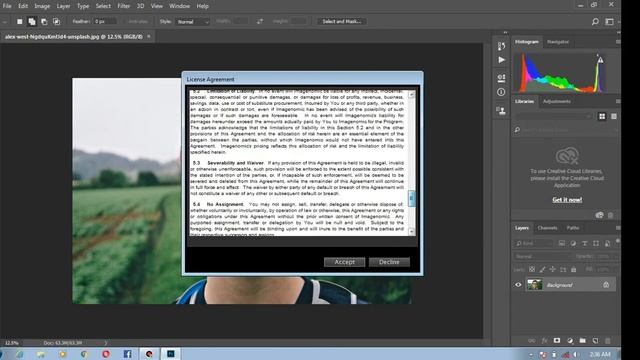Toggle pixel layer filter in Layers panel

click(562, 243)
